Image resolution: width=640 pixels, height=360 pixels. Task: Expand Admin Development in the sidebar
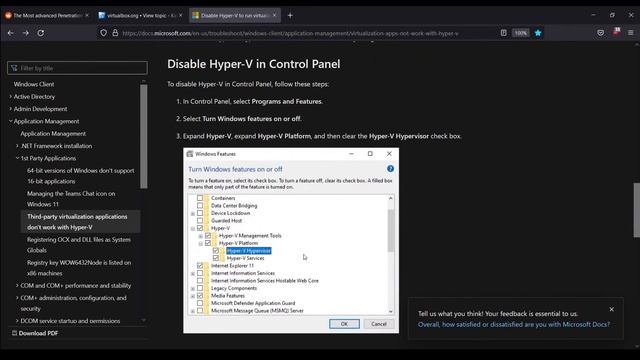[11, 109]
